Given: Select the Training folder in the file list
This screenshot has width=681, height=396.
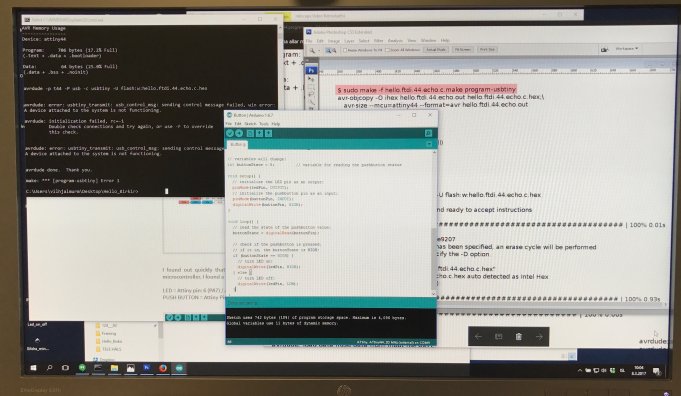Looking at the screenshot, I should (106, 333).
